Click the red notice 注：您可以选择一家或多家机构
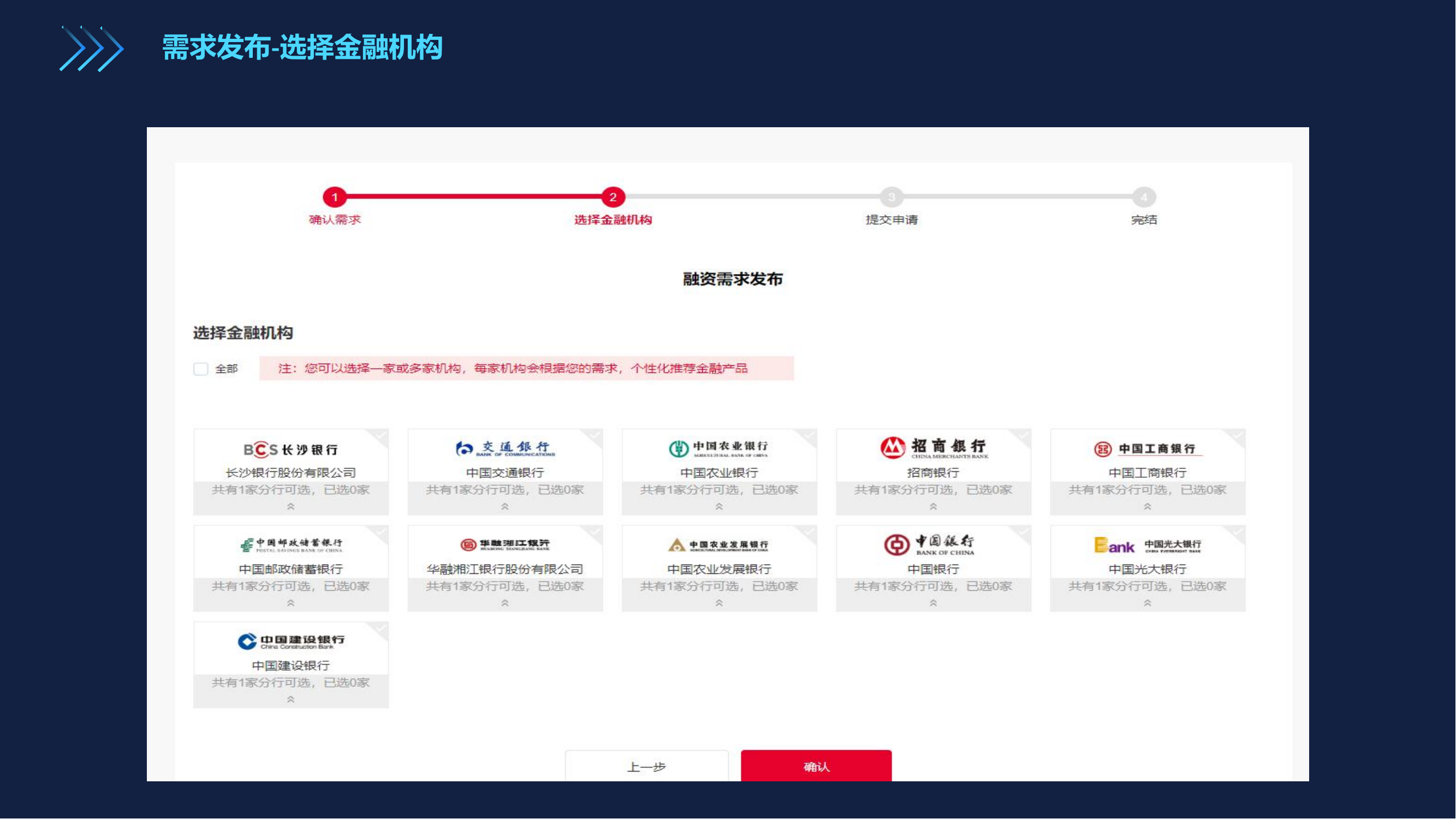This screenshot has width=1456, height=819. [527, 369]
